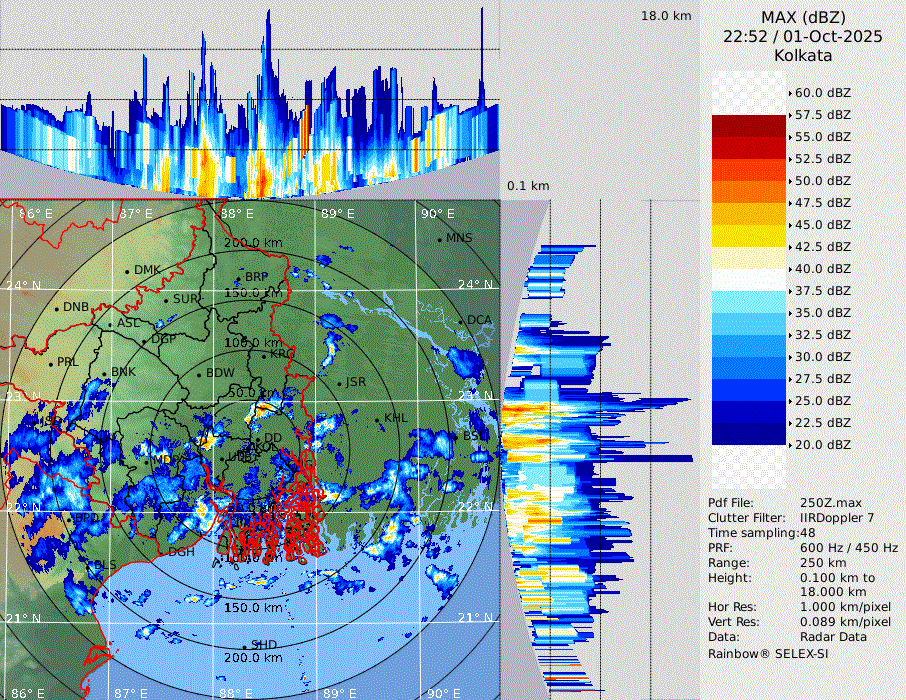Select the DMK station dot
Viewport: 906px width, 700px height.
(x=127, y=271)
